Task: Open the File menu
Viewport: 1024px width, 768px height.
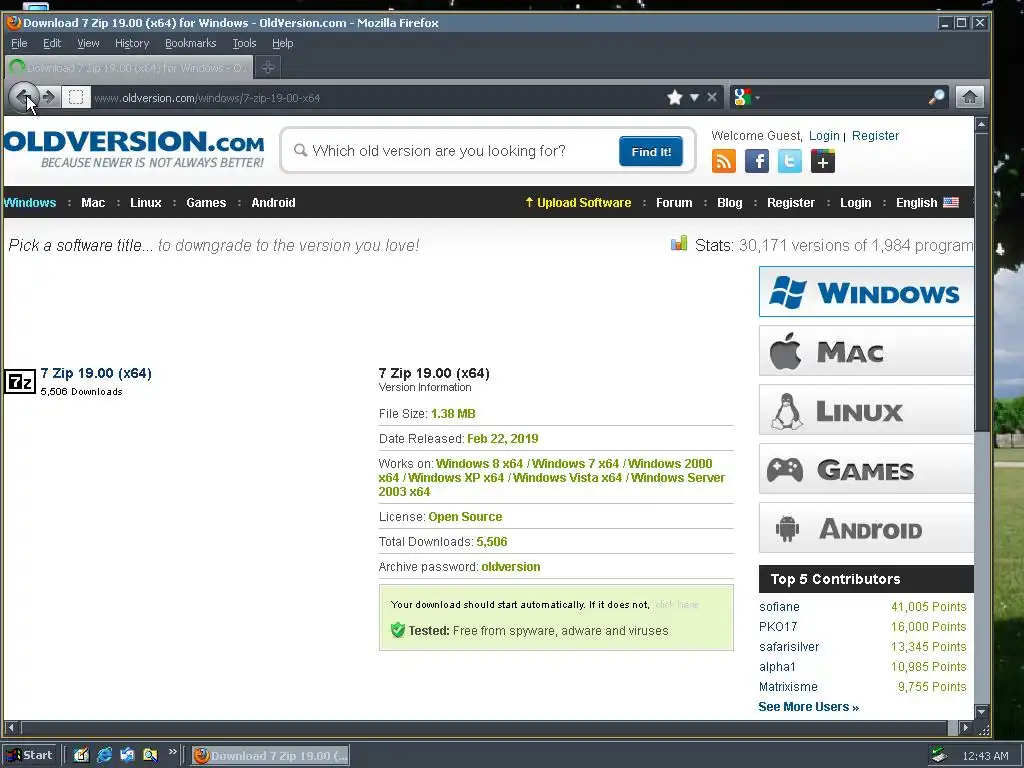Action: [x=19, y=43]
